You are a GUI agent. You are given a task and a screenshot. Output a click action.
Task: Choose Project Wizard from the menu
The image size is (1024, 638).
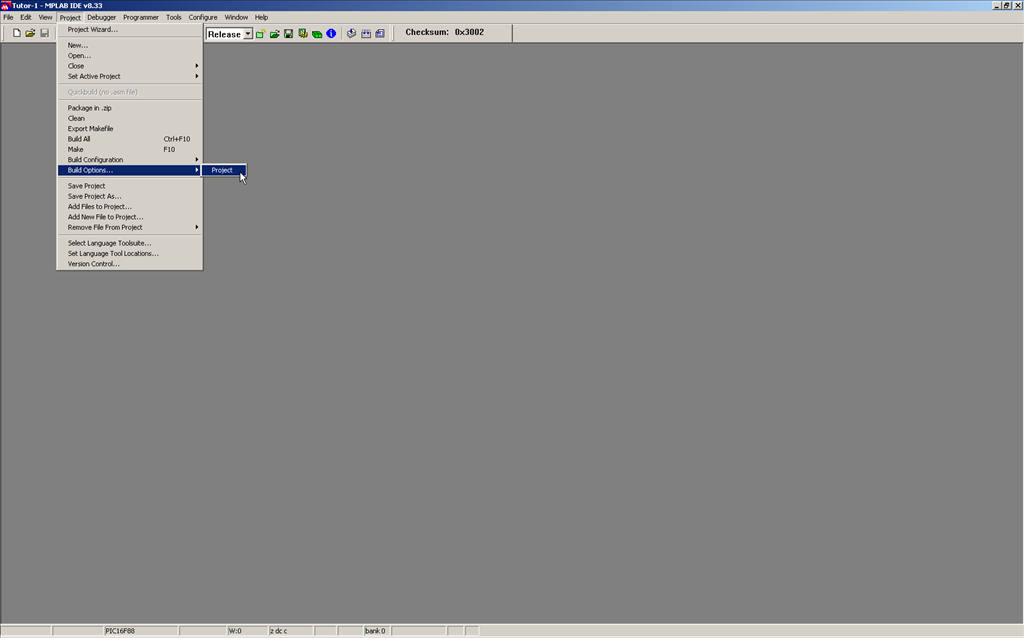coord(92,29)
